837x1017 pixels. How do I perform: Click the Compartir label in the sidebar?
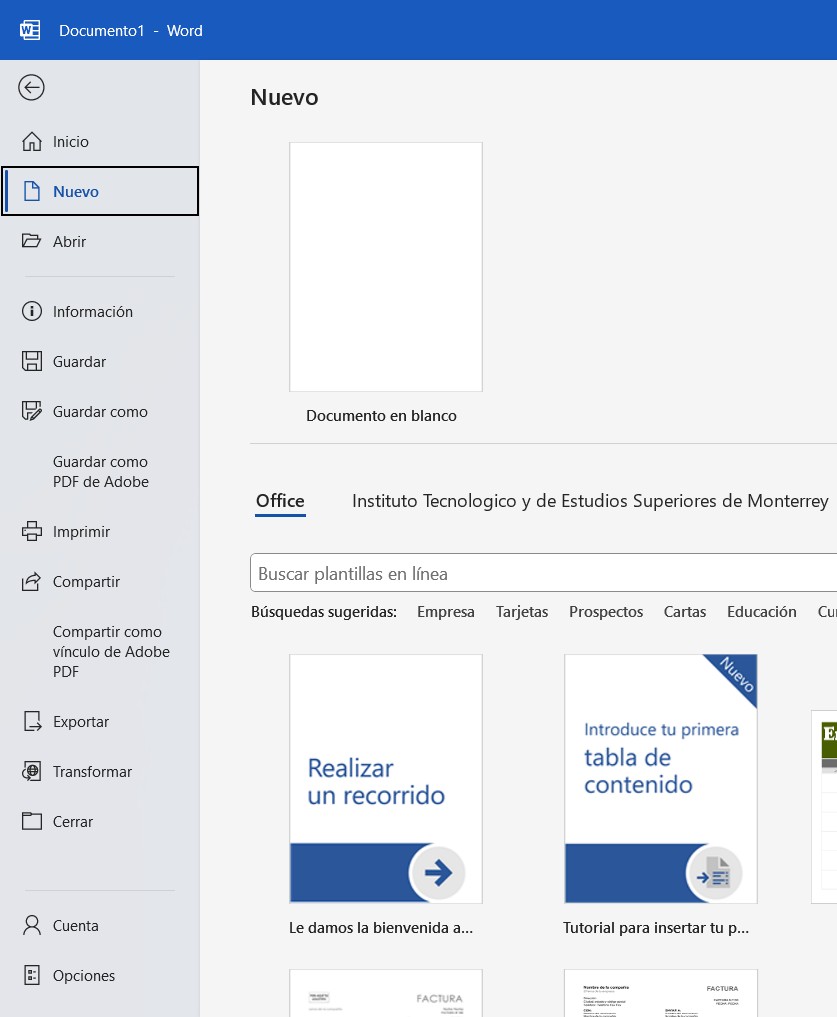pos(86,581)
